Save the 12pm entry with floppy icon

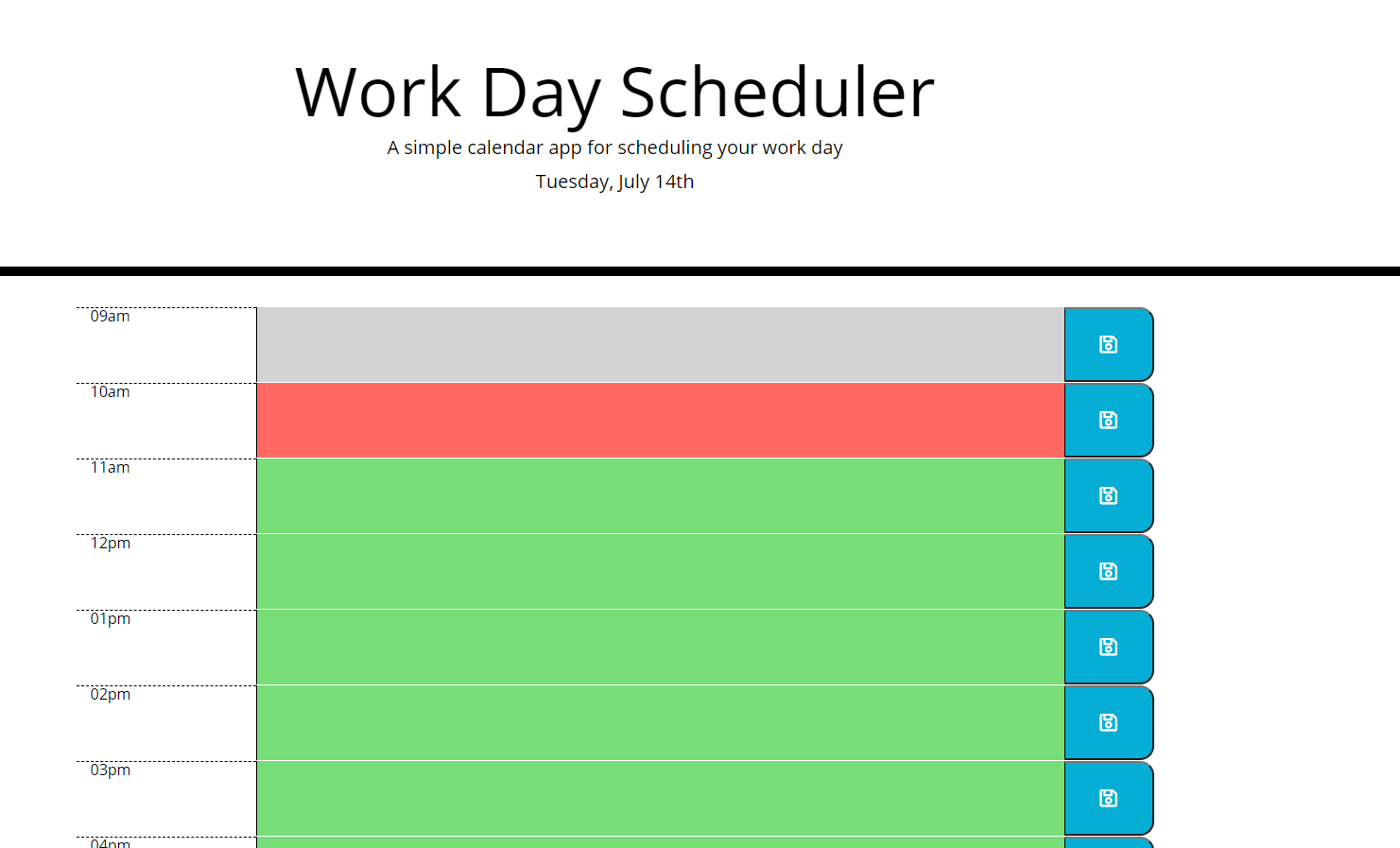point(1109,572)
